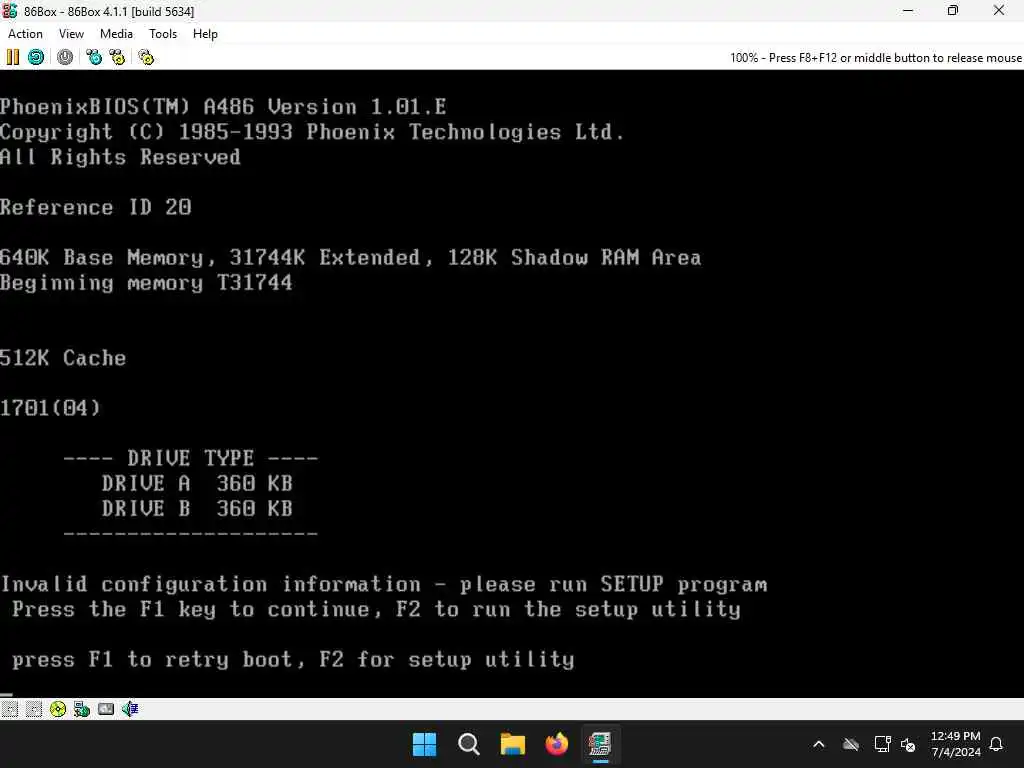Screen dimensions: 1024x768
Task: Click the 'All Rights Reserved' line
Action: (x=120, y=157)
